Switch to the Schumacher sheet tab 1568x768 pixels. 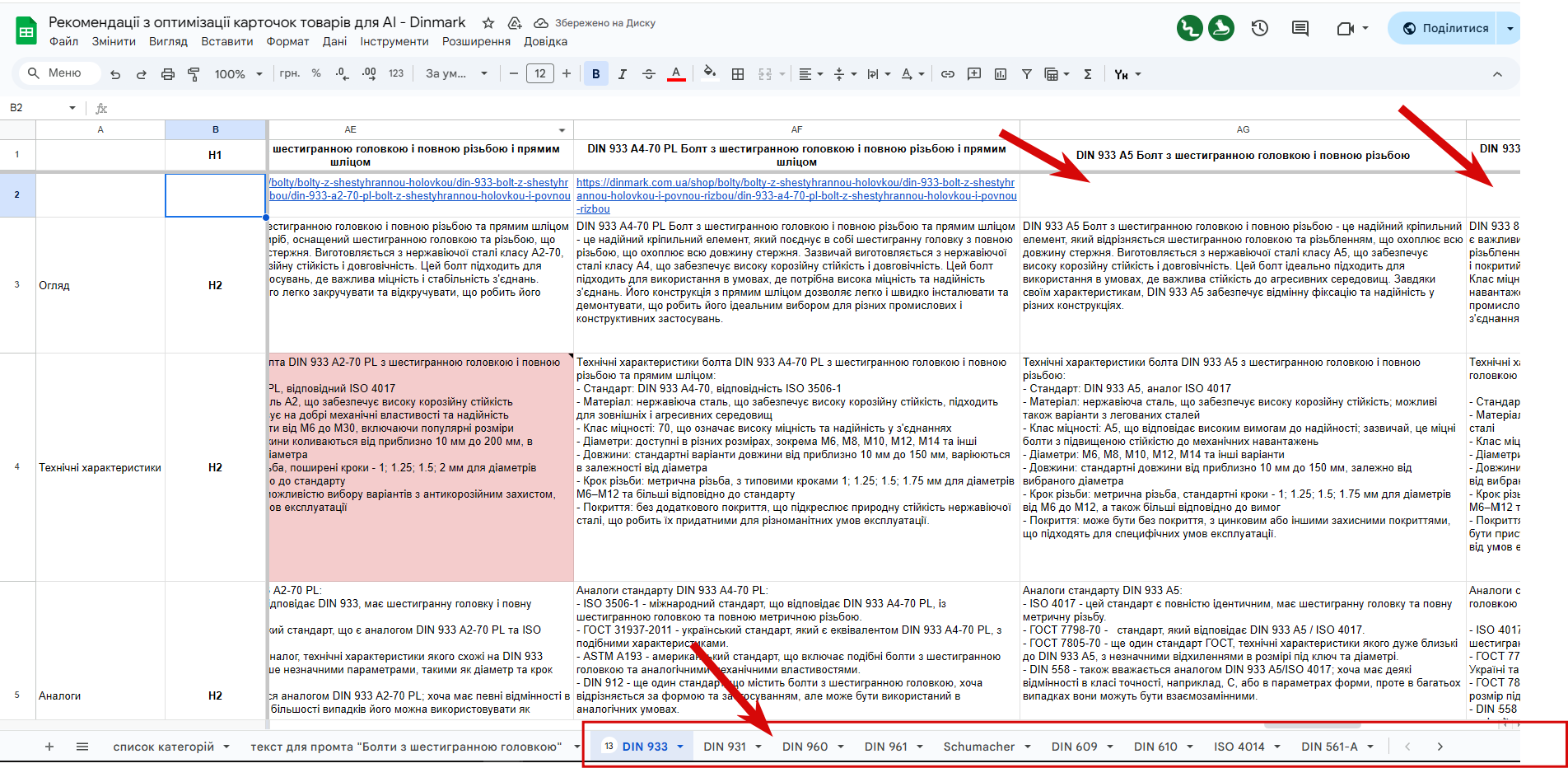coord(979,747)
